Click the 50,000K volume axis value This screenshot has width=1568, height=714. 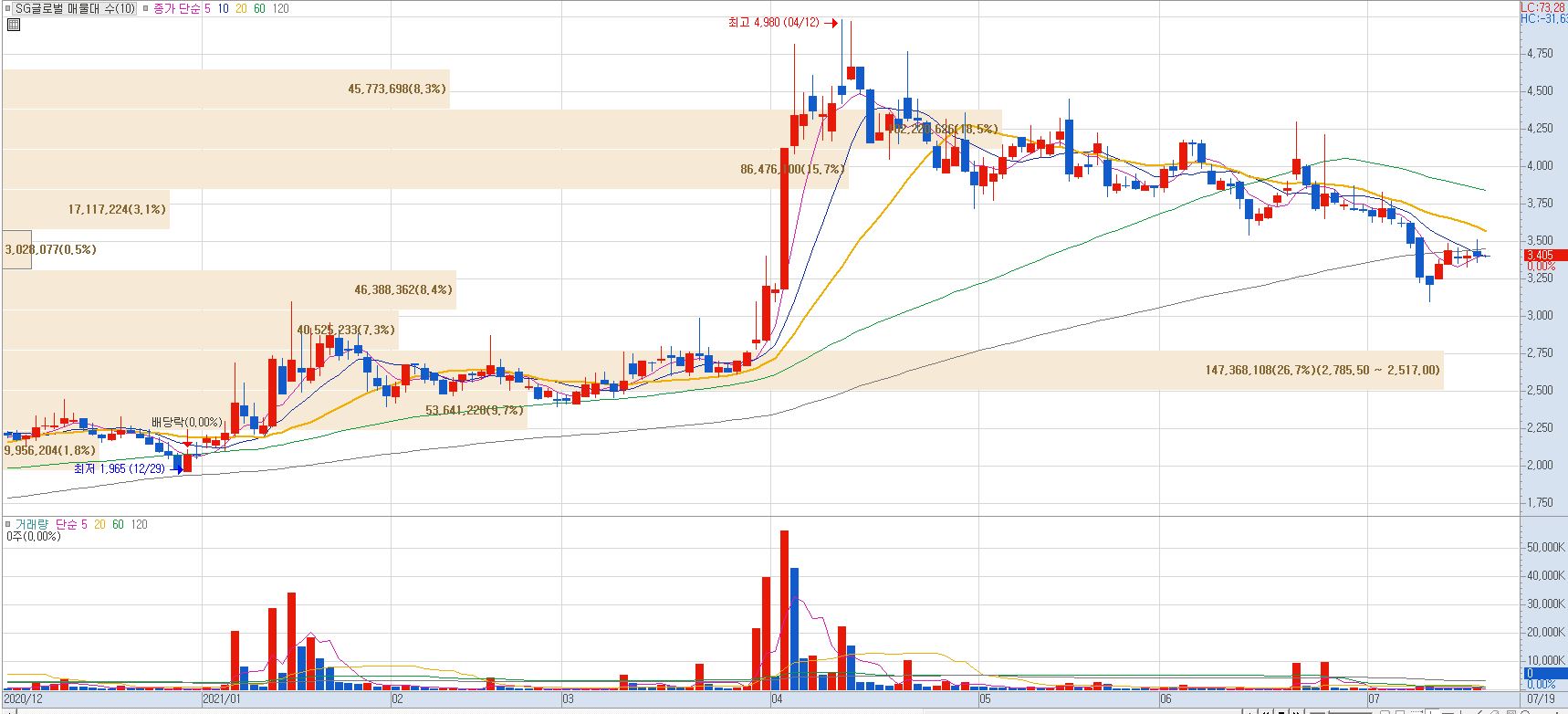click(1545, 547)
